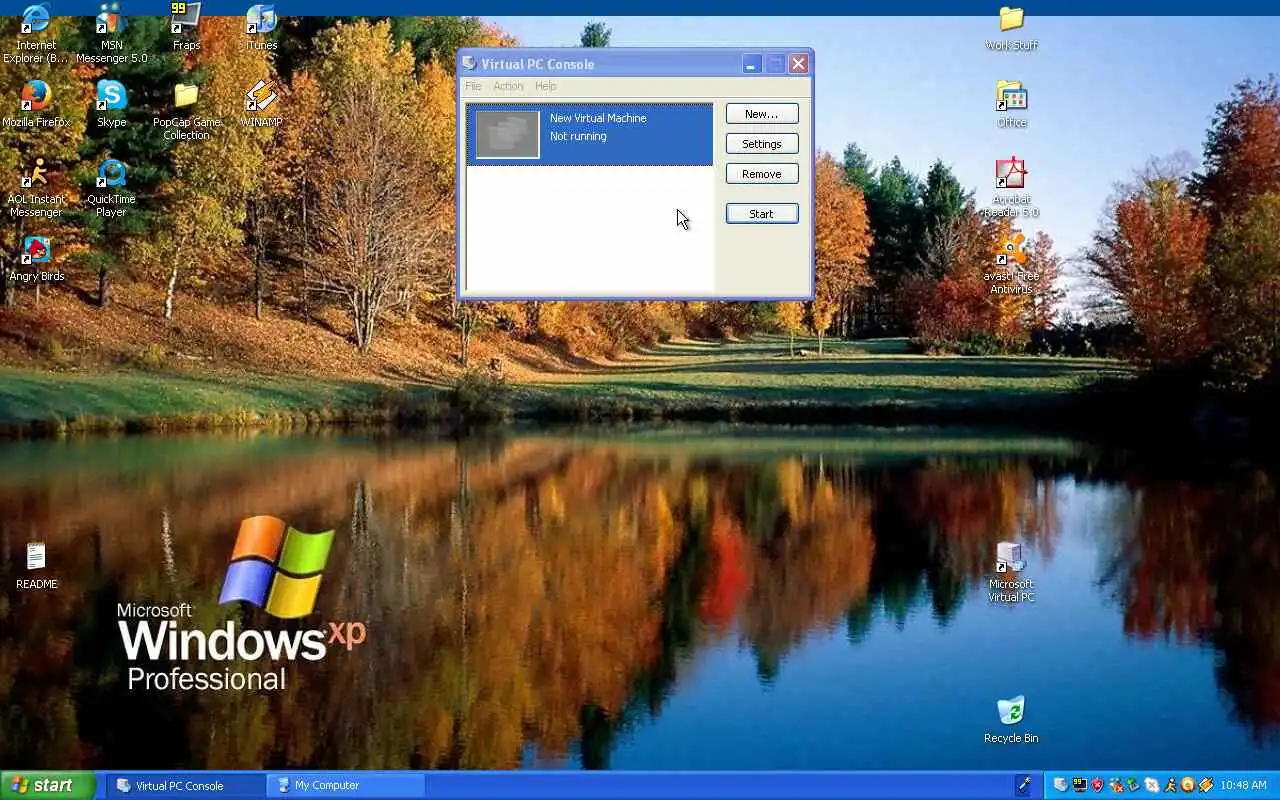The height and width of the screenshot is (800, 1280).
Task: Click the red security shield tray icon
Action: point(1098,785)
